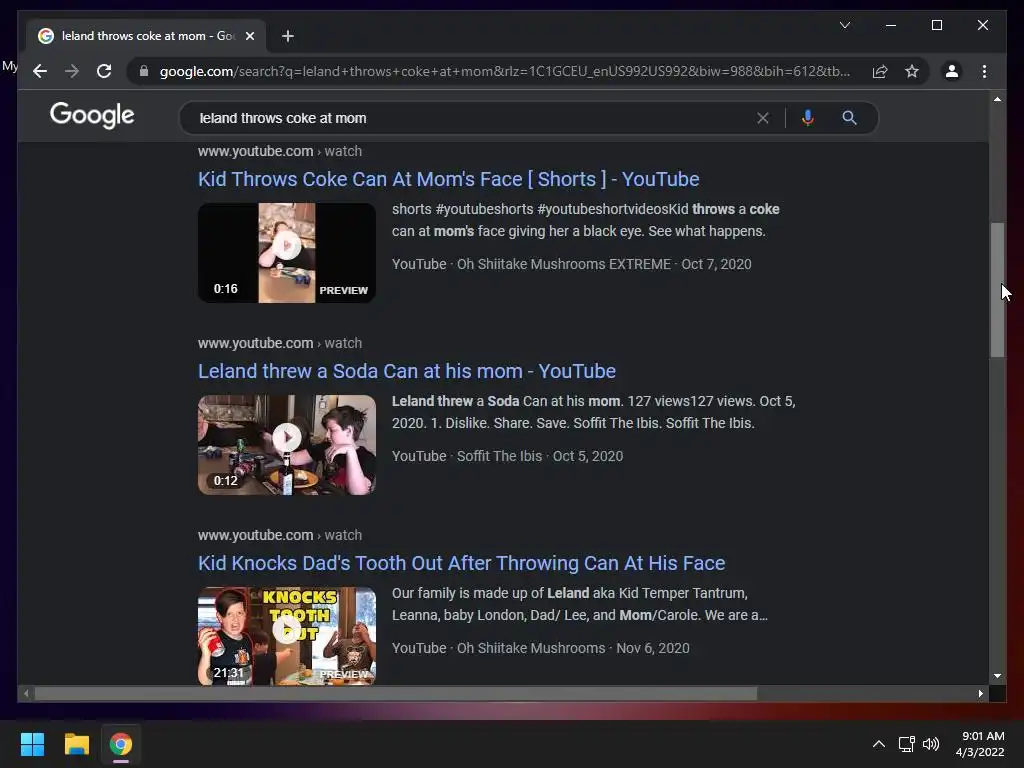Select the 'leland throws coke at mom' tab
The image size is (1024, 768).
(147, 36)
